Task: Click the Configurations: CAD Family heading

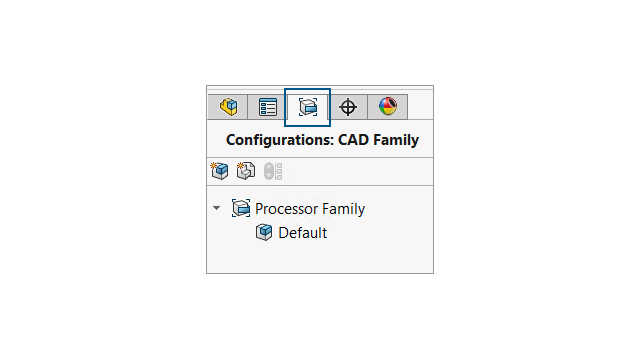Action: coord(322,140)
